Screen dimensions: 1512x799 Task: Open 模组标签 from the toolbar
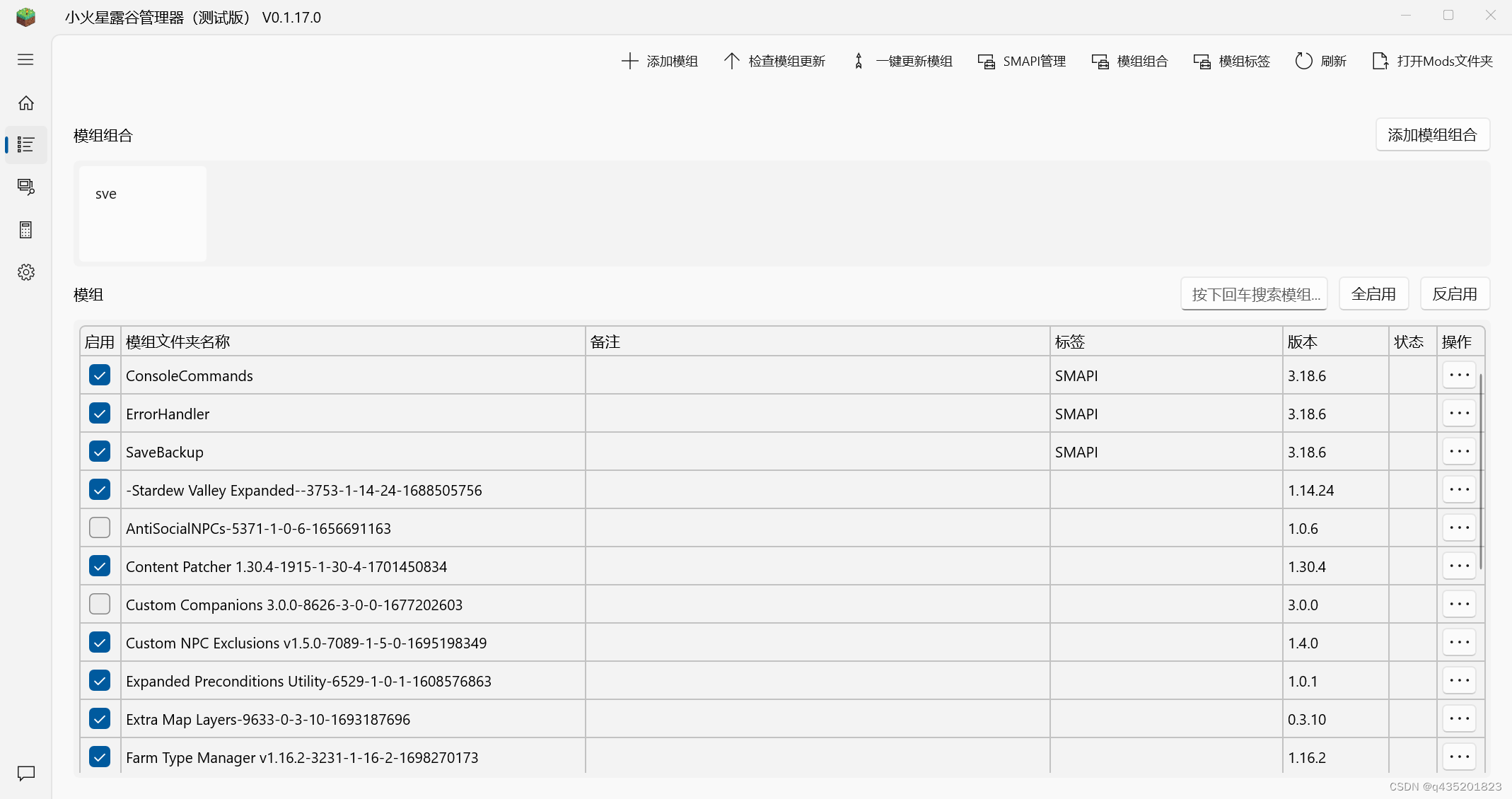point(1232,62)
